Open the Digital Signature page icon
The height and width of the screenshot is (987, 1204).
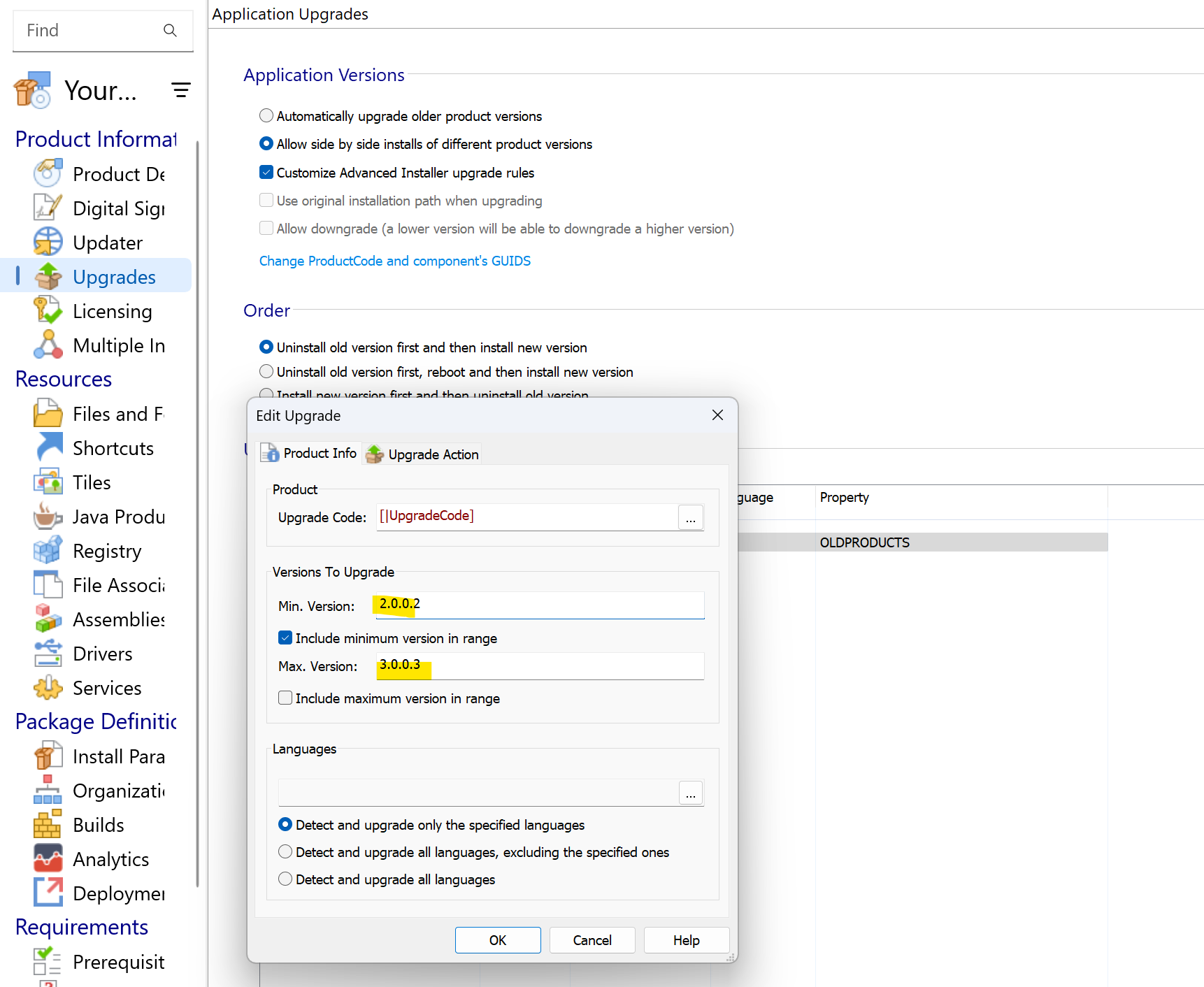coord(48,208)
